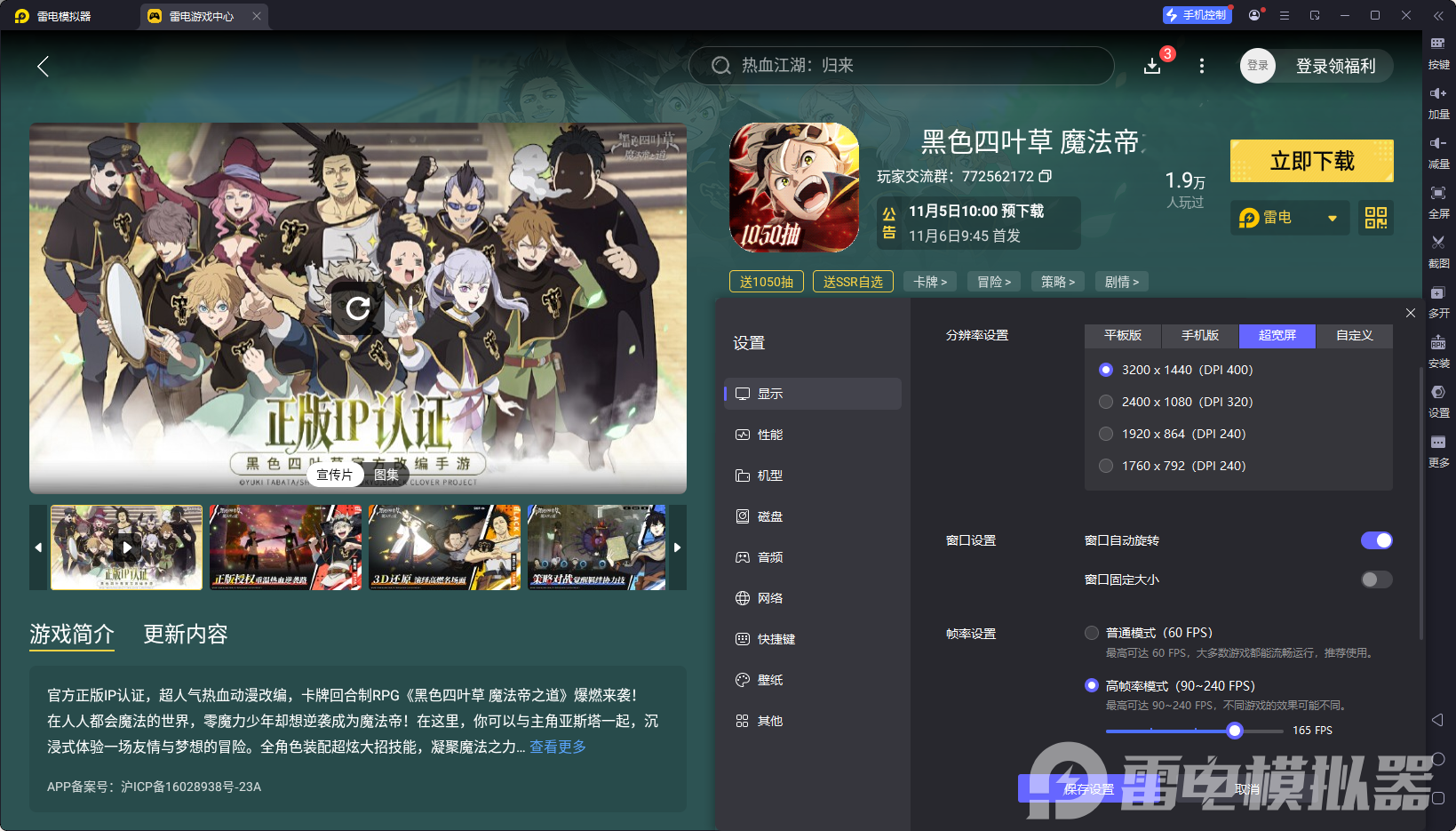
Task: Open multi-instance manager (多开) icon
Action: tap(1439, 302)
